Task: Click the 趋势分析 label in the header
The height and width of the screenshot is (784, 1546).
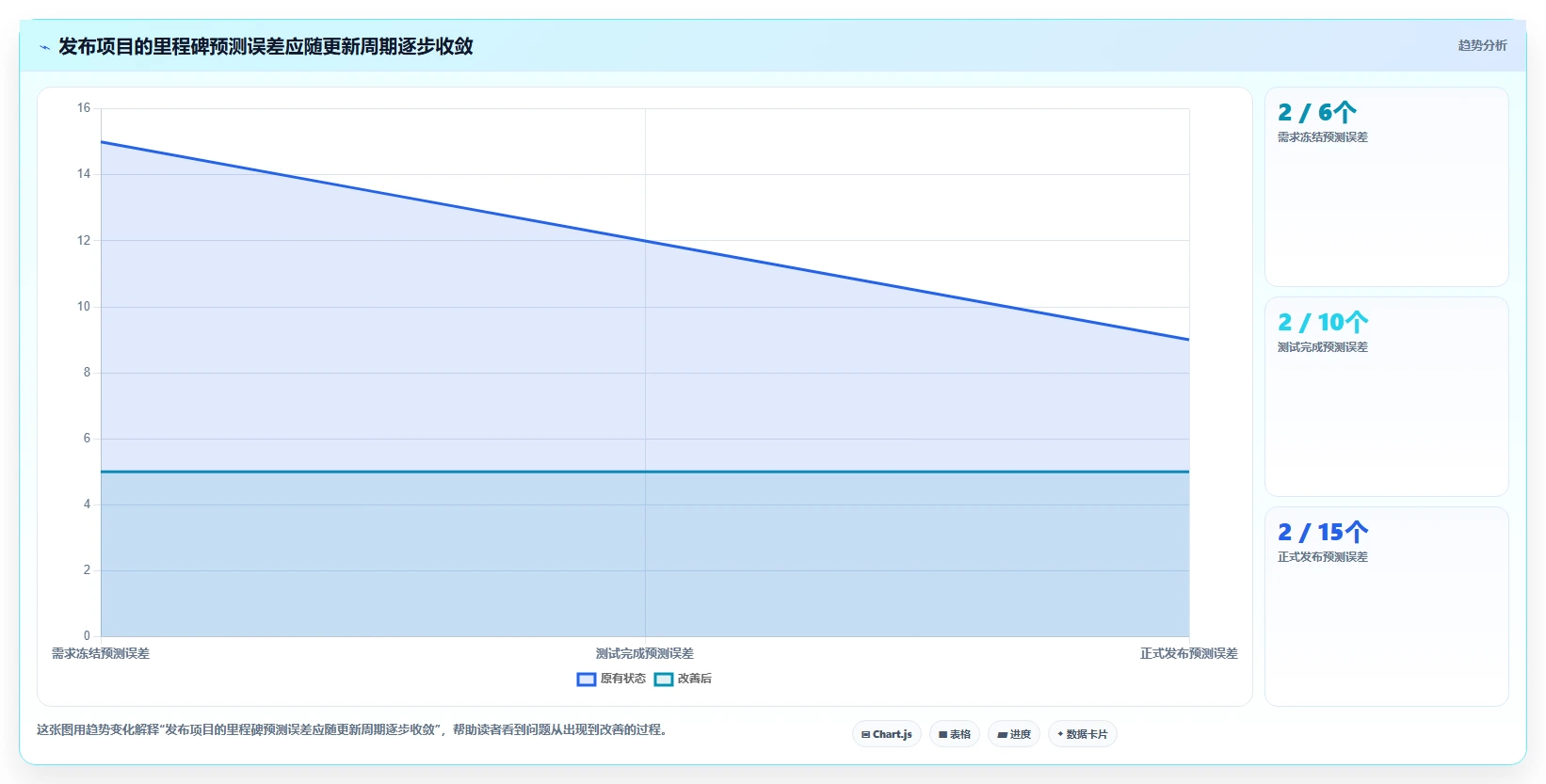Action: (x=1482, y=45)
